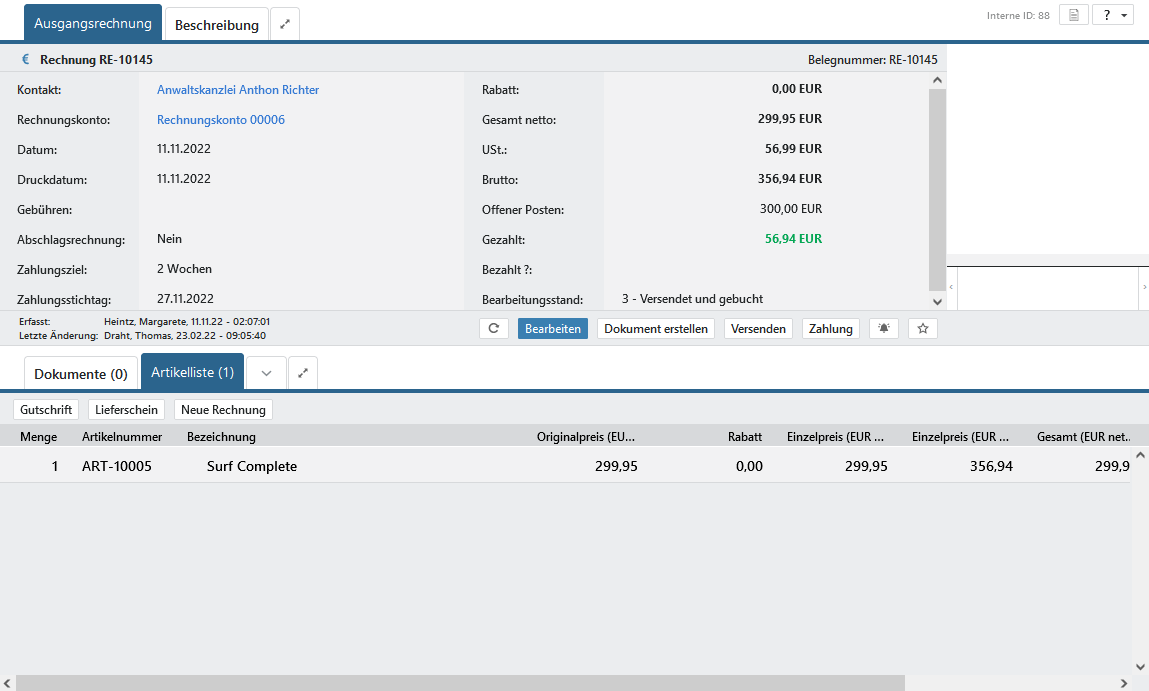
Task: Click the Bearbeiten button
Action: point(553,329)
